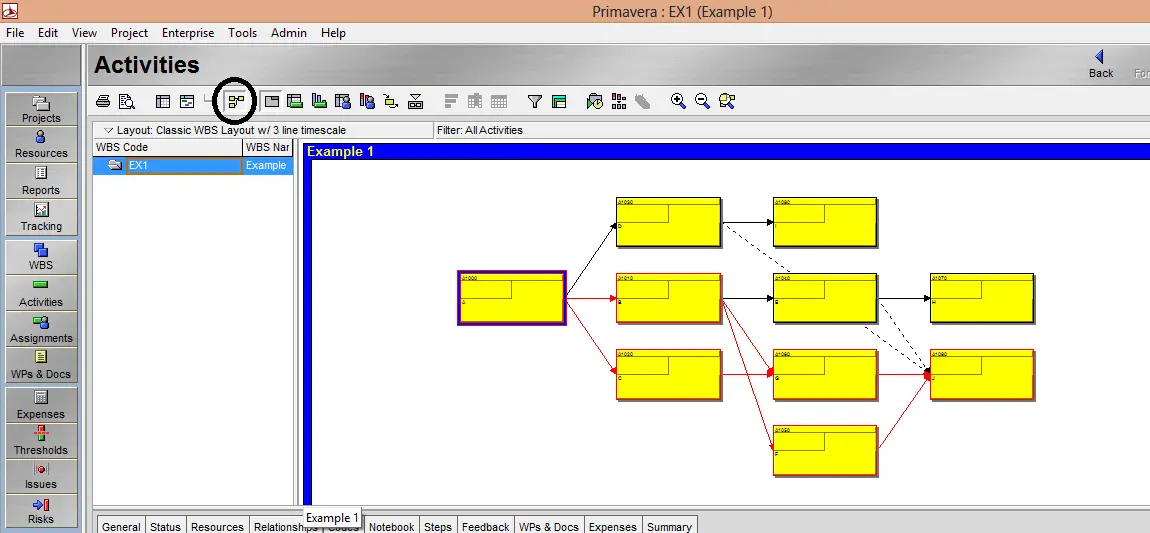Select activity box H in the network
This screenshot has width=1150, height=533.
(x=983, y=298)
